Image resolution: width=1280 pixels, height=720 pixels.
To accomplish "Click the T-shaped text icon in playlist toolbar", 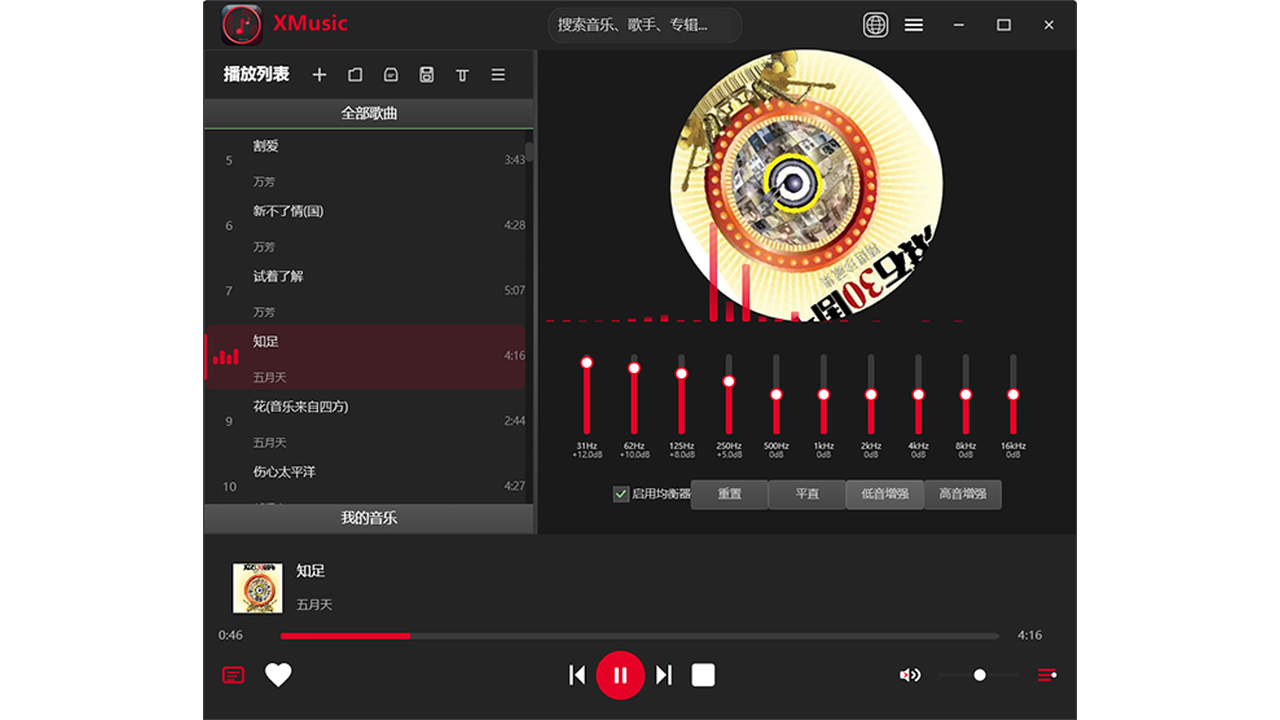I will [462, 75].
